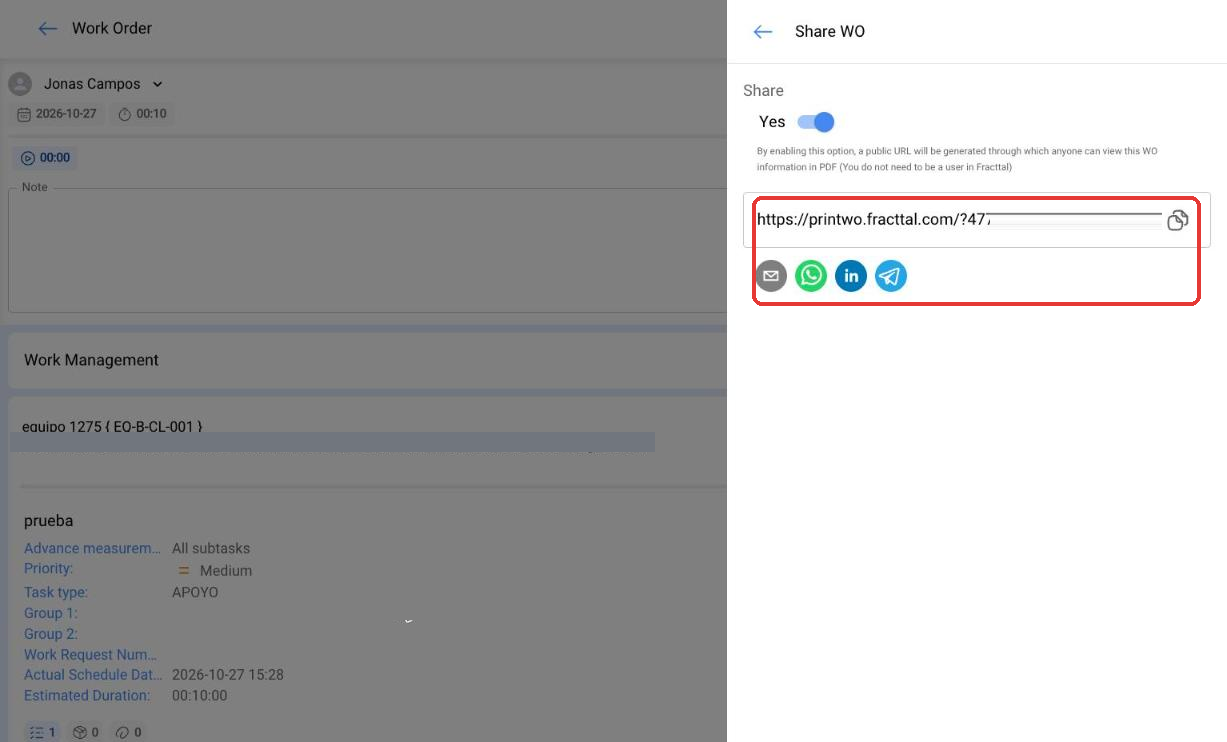The height and width of the screenshot is (742, 1227).
Task: Select equipo 1275 asset row
Action: (112, 427)
